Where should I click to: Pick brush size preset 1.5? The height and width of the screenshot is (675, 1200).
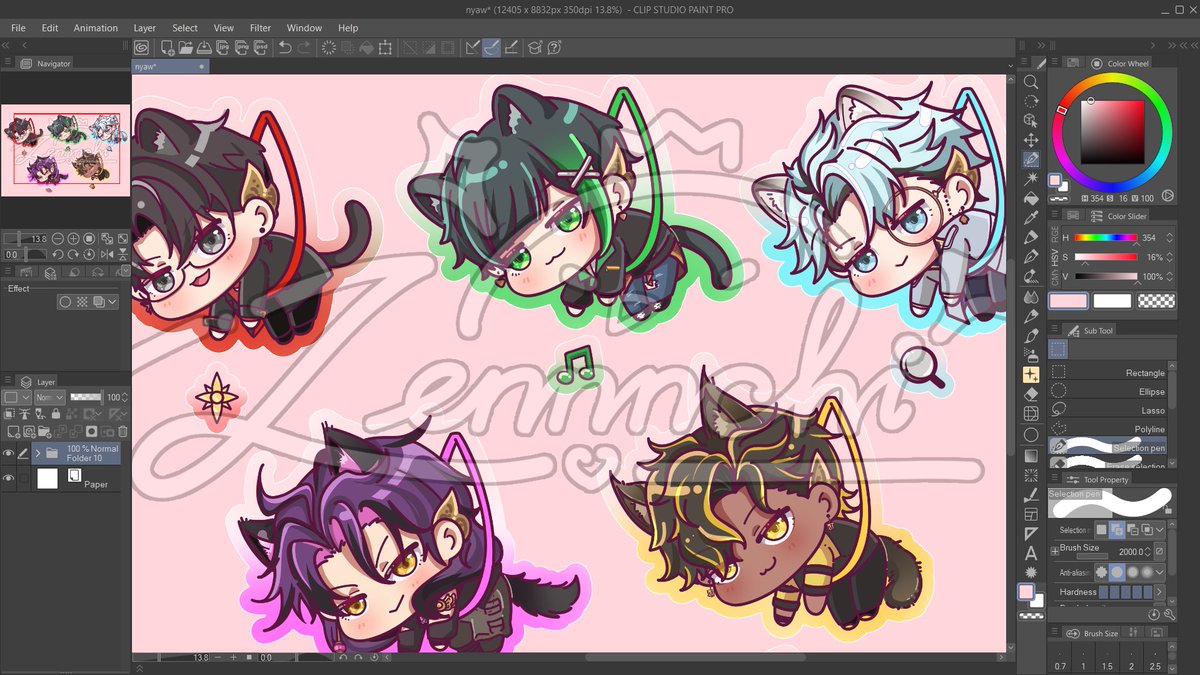click(1107, 658)
